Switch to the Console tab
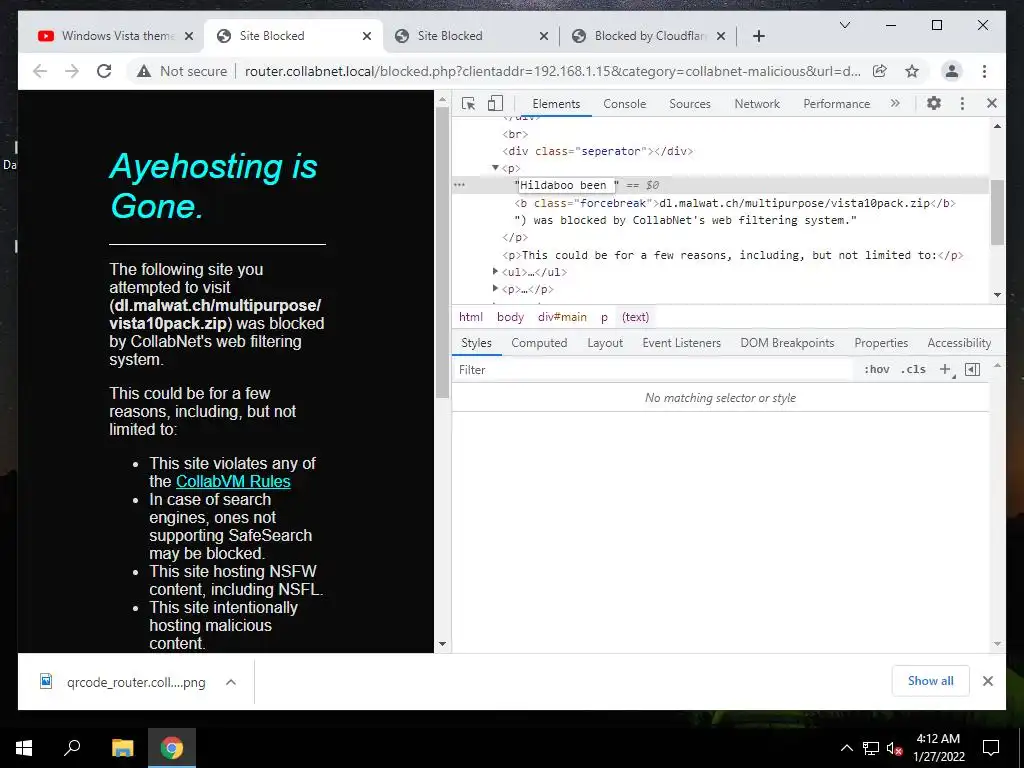The height and width of the screenshot is (768, 1024). tap(624, 104)
